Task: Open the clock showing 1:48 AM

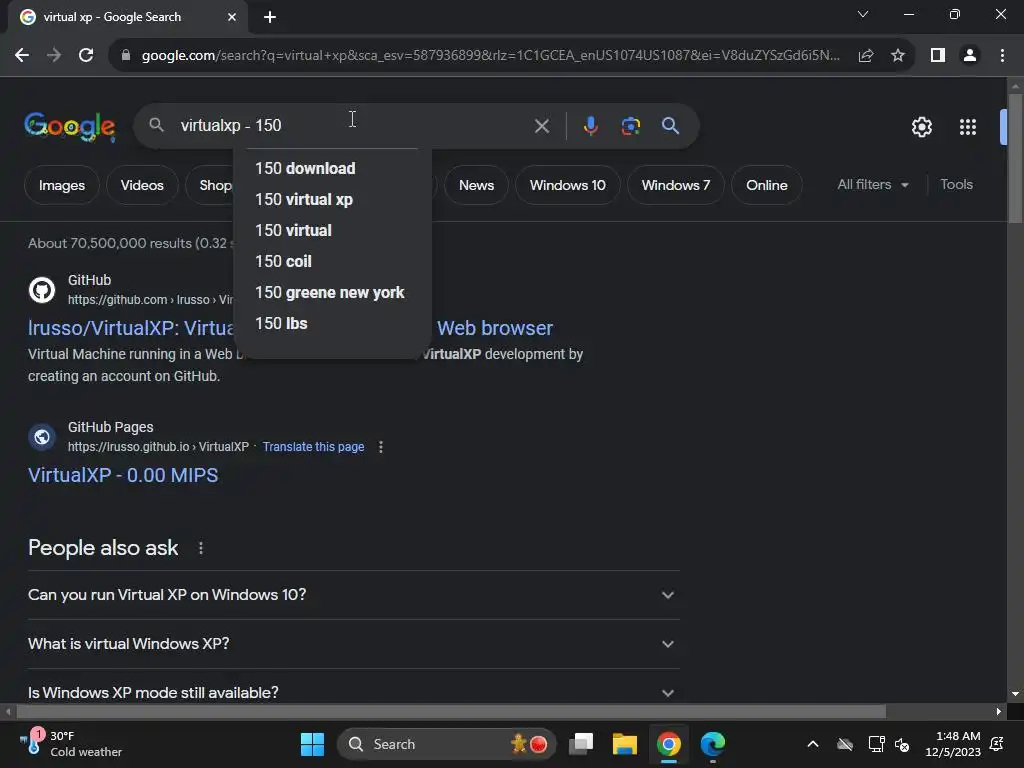Action: click(953, 744)
